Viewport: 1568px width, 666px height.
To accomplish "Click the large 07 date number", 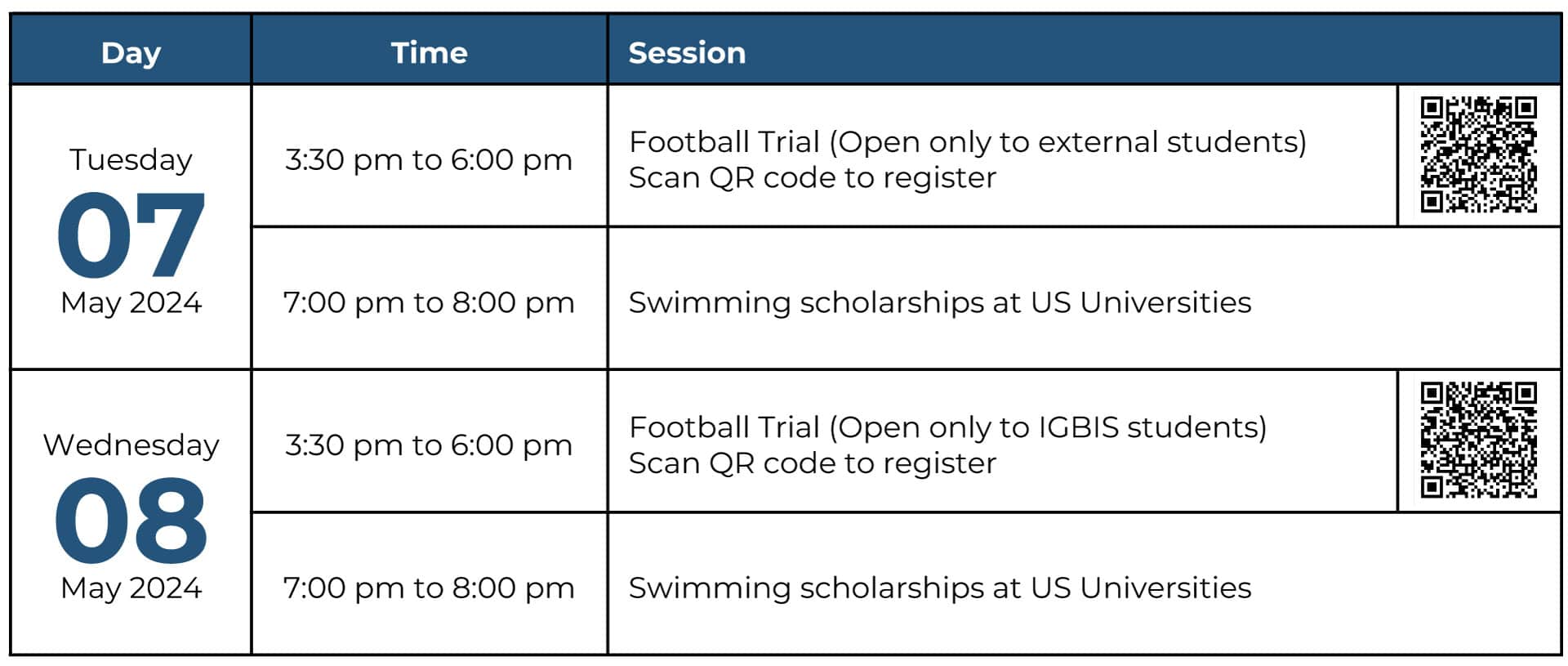I will tap(131, 235).
